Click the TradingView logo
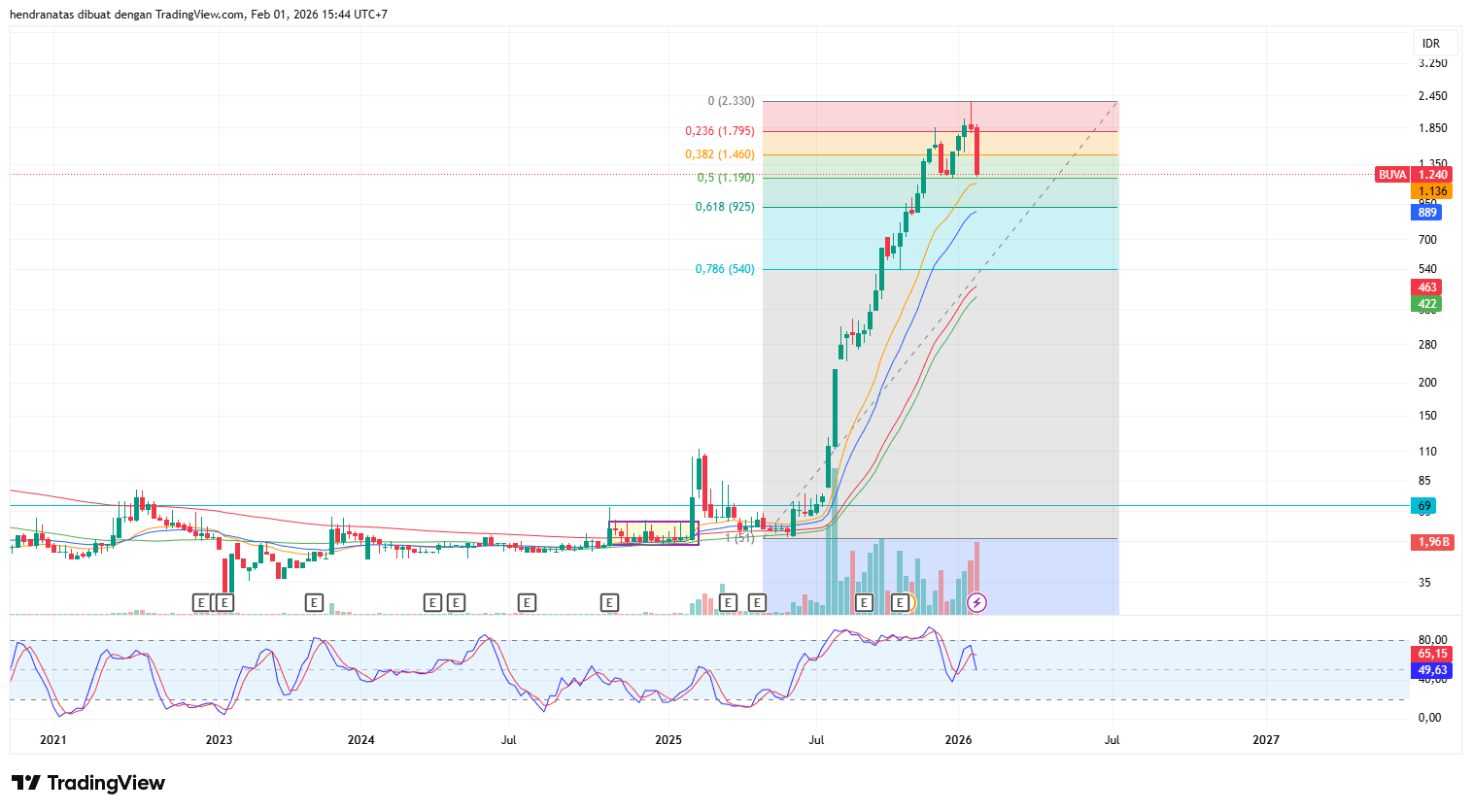This screenshot has height=812, width=1472. (88, 783)
